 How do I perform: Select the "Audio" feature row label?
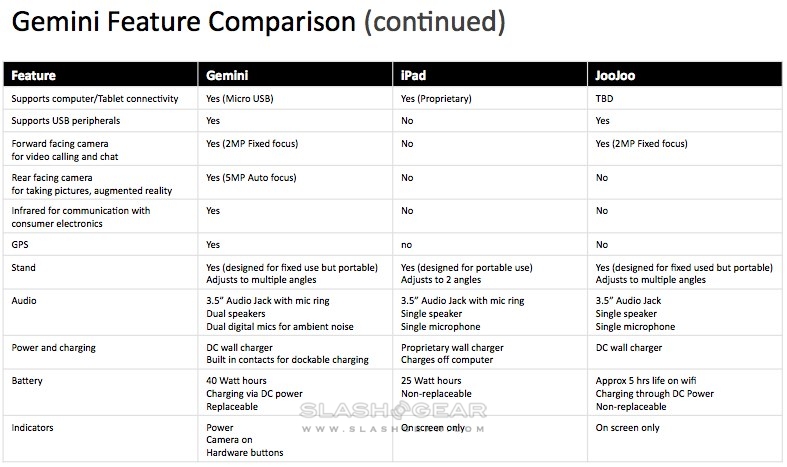tap(26, 299)
